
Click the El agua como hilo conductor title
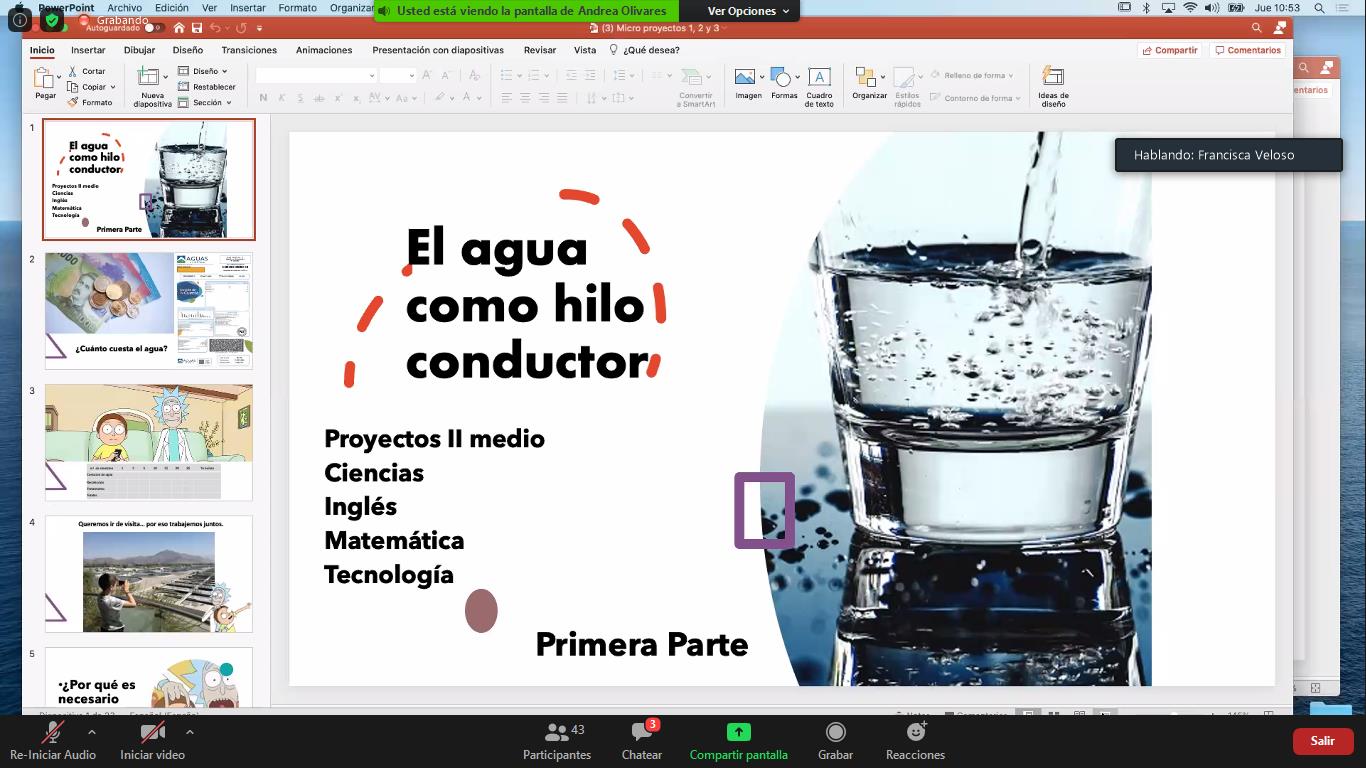click(527, 305)
